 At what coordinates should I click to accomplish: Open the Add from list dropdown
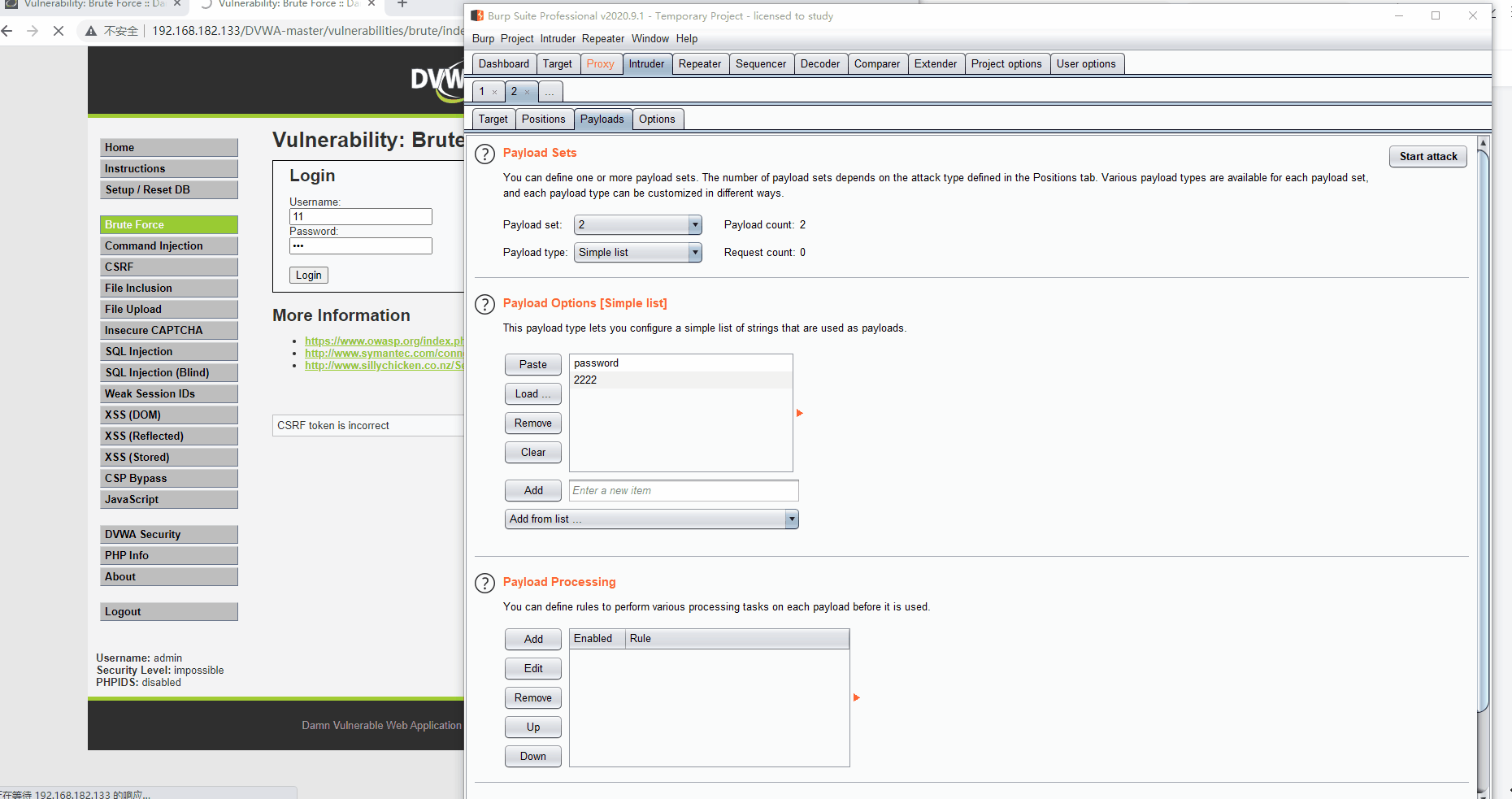[652, 519]
